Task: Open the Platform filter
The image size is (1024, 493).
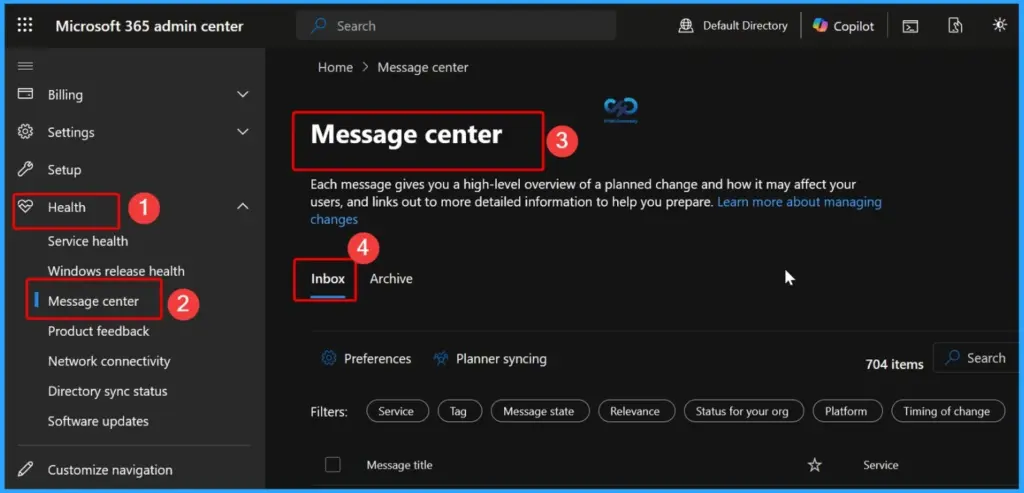Action: pos(846,411)
